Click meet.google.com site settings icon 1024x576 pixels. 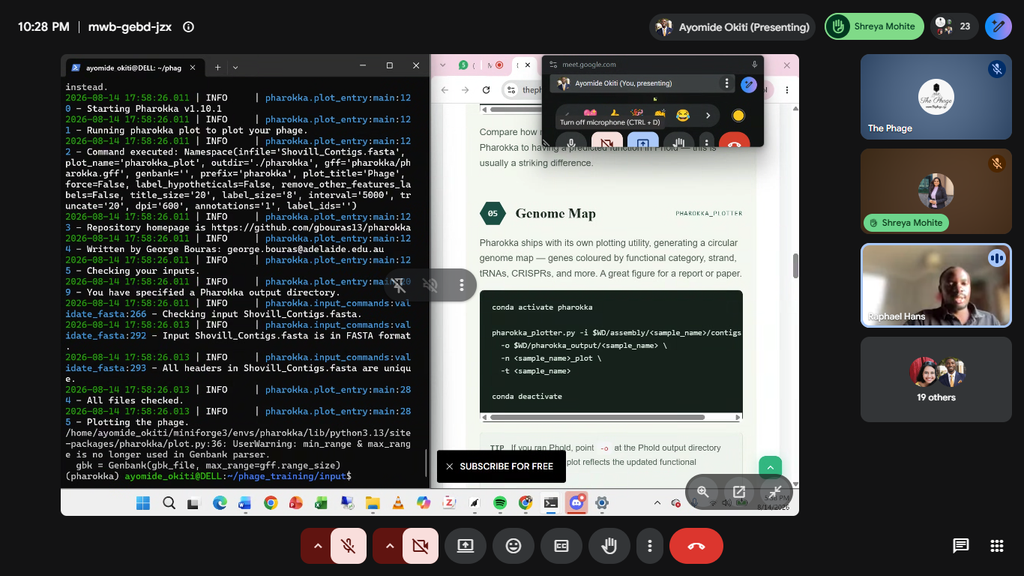553,65
